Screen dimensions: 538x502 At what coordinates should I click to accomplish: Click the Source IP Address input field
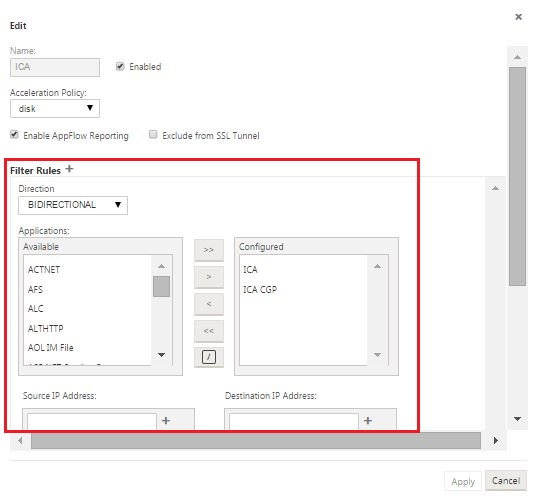[x=92, y=421]
